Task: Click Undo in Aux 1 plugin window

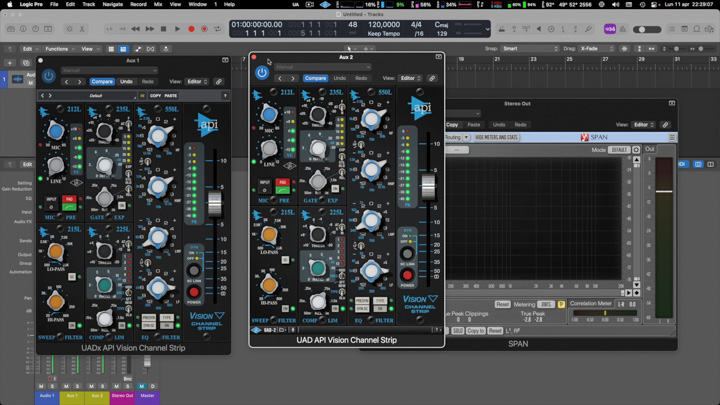Action: (126, 81)
